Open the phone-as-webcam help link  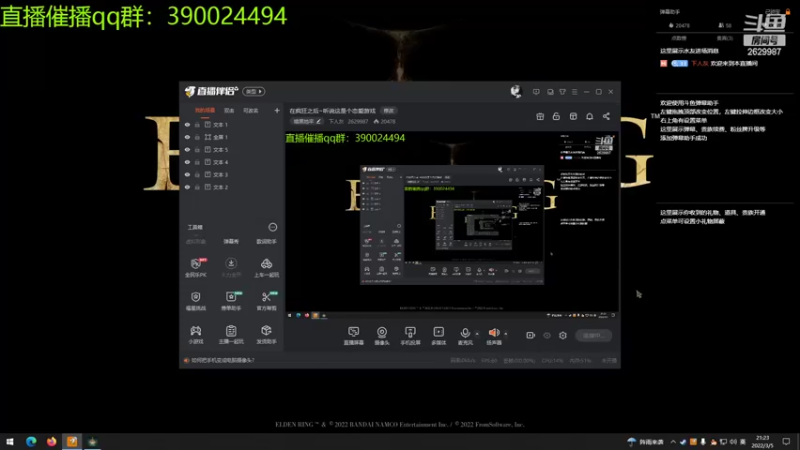222,360
